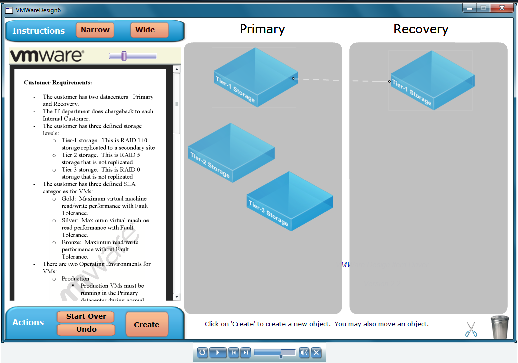Click the scissors cut icon
This screenshot has width=518, height=363.
(471, 329)
